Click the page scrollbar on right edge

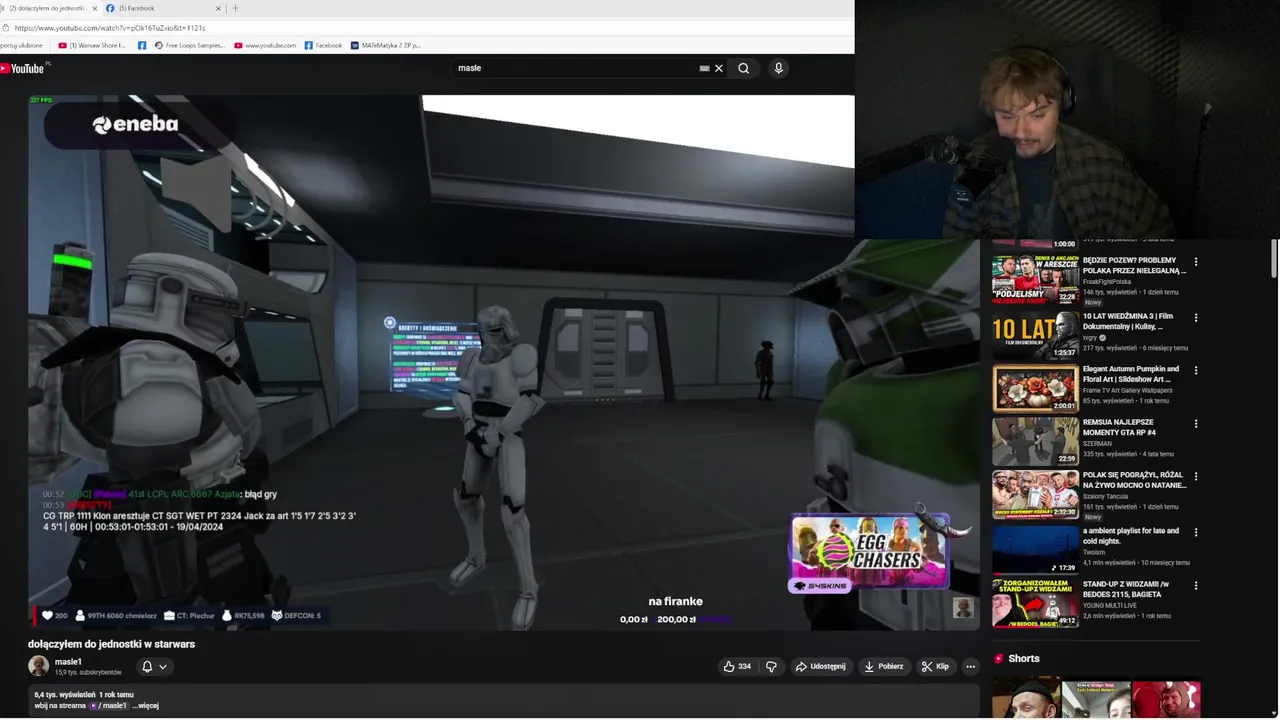click(x=1274, y=258)
